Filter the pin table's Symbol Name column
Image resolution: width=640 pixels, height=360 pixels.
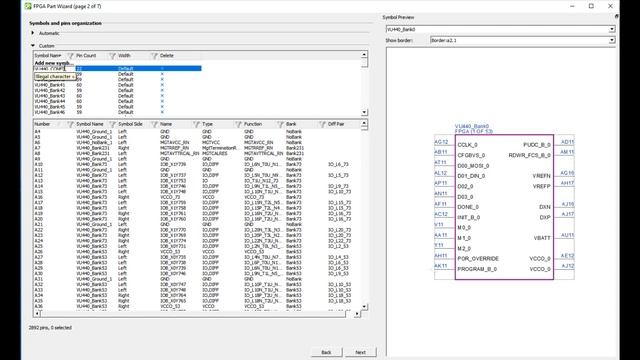112,124
